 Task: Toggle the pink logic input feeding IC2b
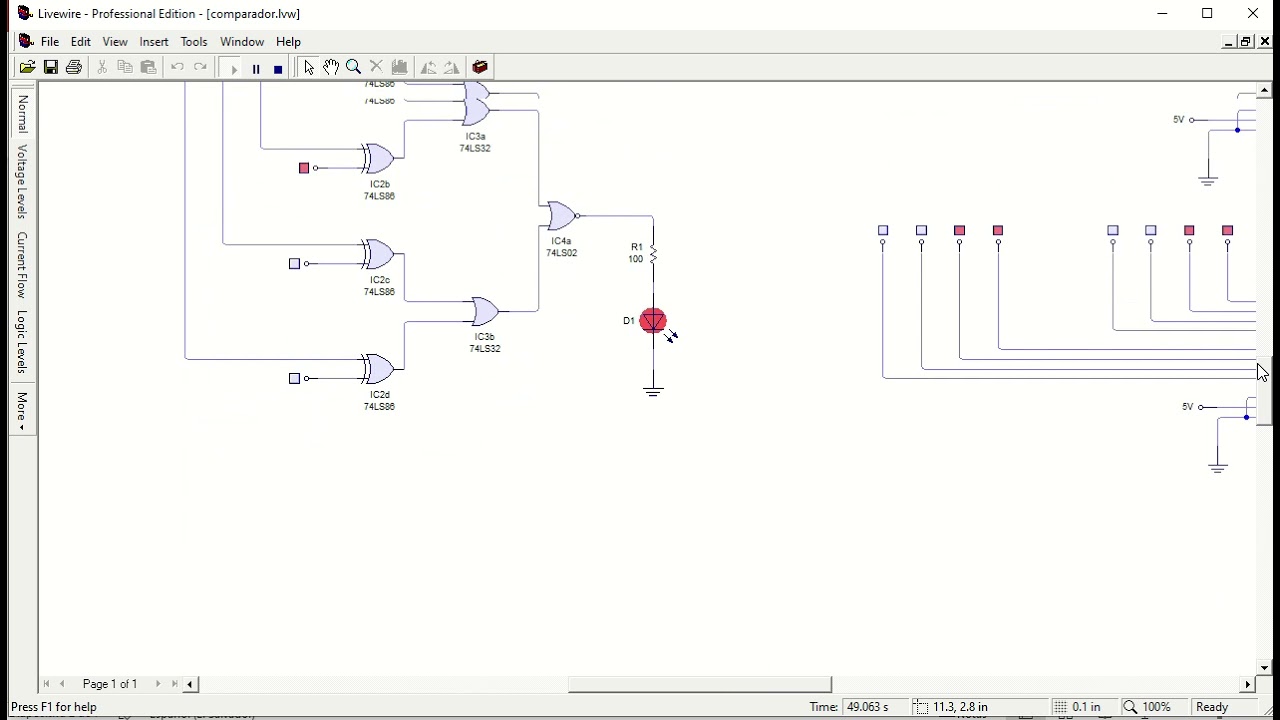coord(304,168)
